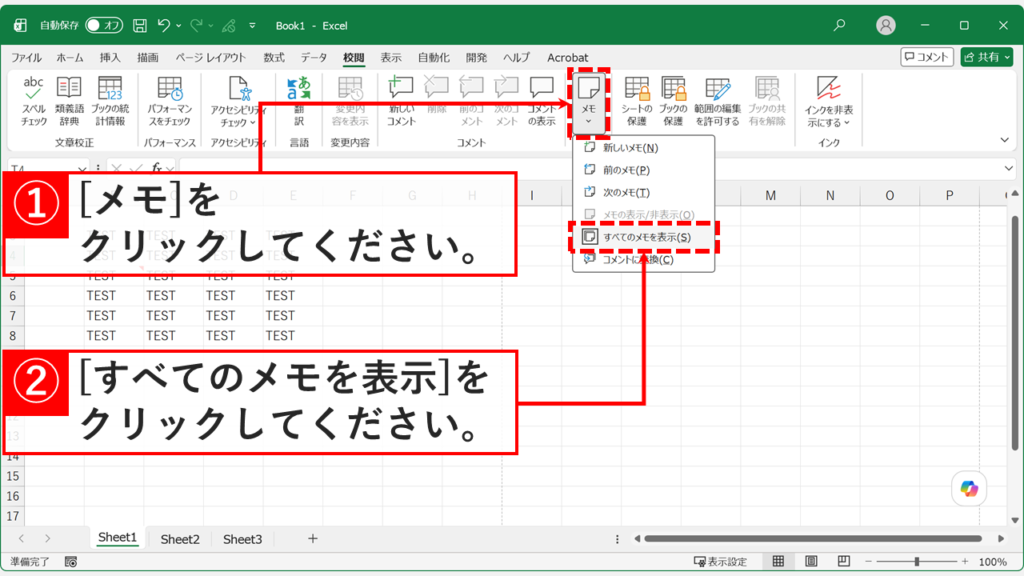1024x576 pixels.
Task: Click the horizontal scrollbar
Action: point(813,539)
